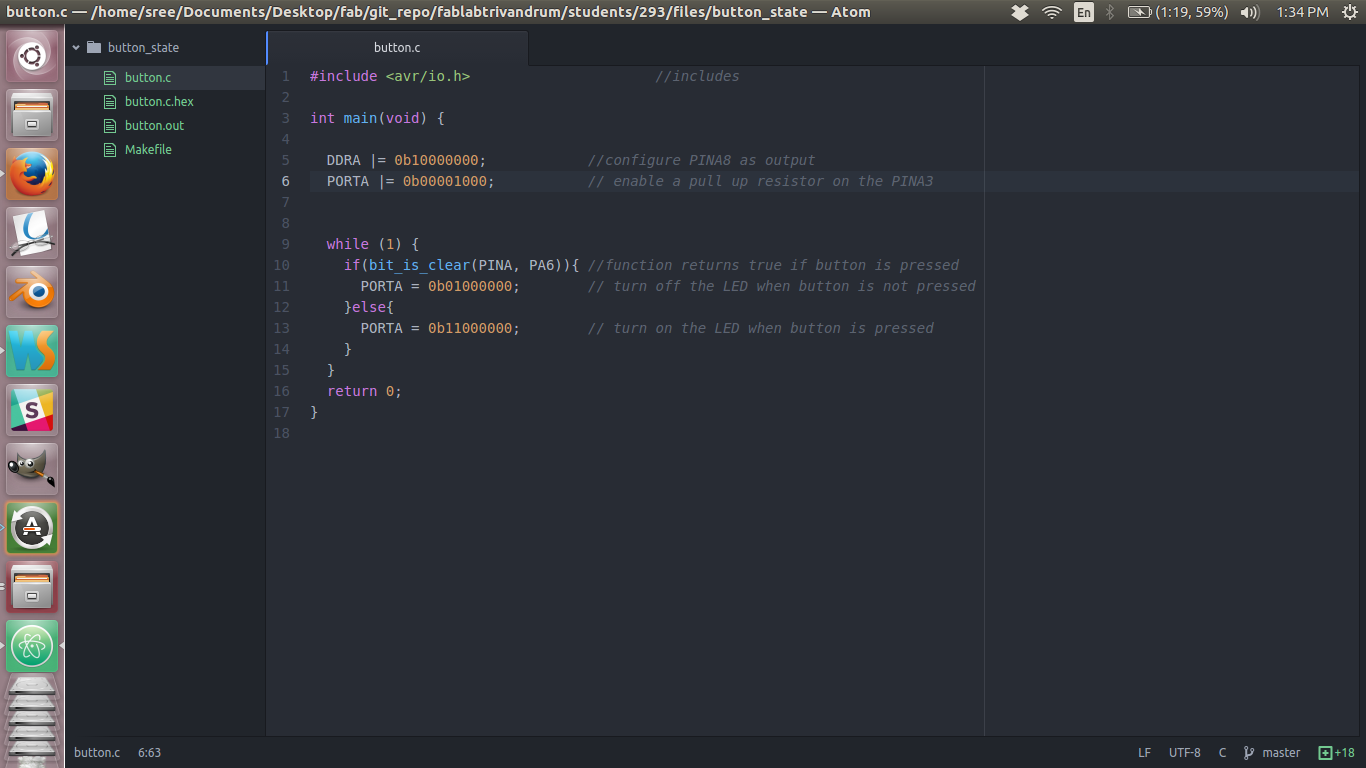Change UTF-8 encoding selector
Image resolution: width=1366 pixels, height=768 pixels.
point(1184,753)
